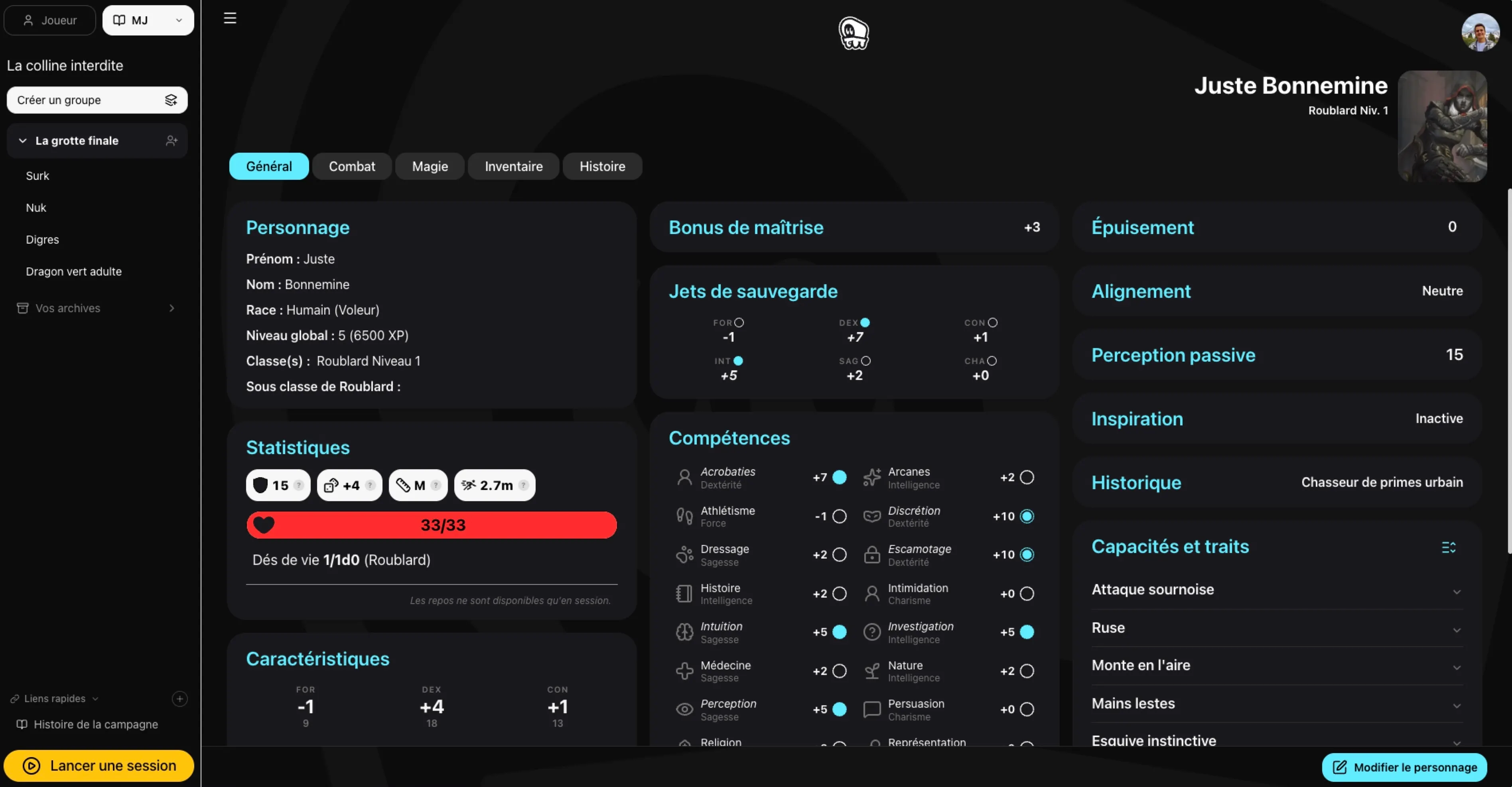Click the Nature sprout icon
The width and height of the screenshot is (1512, 787).
pos(872,671)
